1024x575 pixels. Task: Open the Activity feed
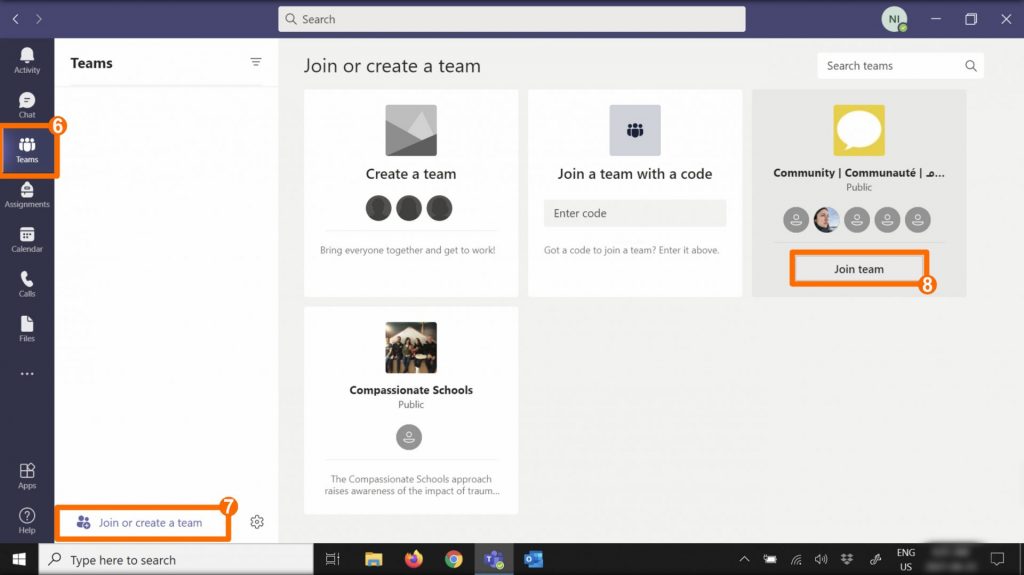(x=27, y=61)
